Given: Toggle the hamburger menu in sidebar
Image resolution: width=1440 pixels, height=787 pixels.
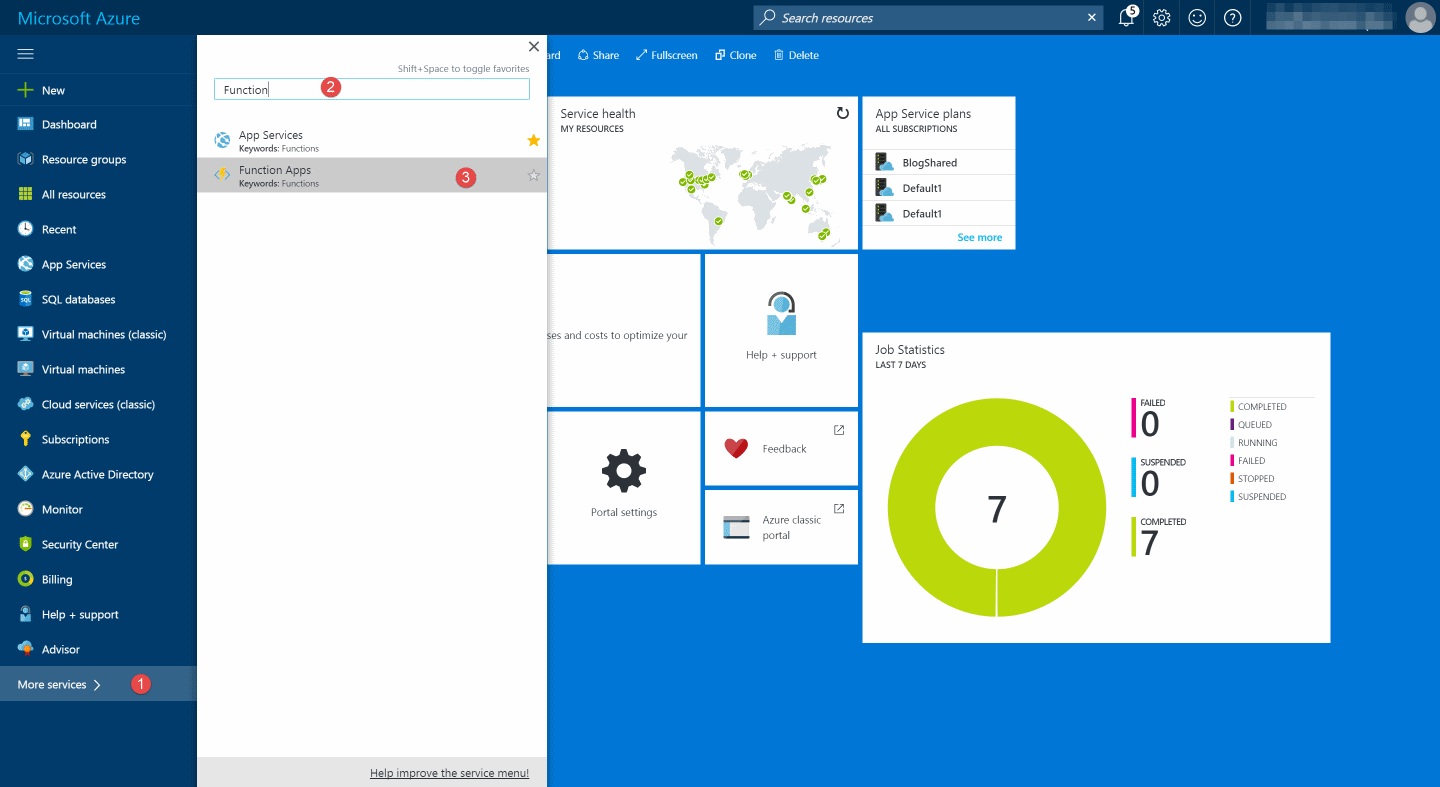Looking at the screenshot, I should (x=26, y=54).
